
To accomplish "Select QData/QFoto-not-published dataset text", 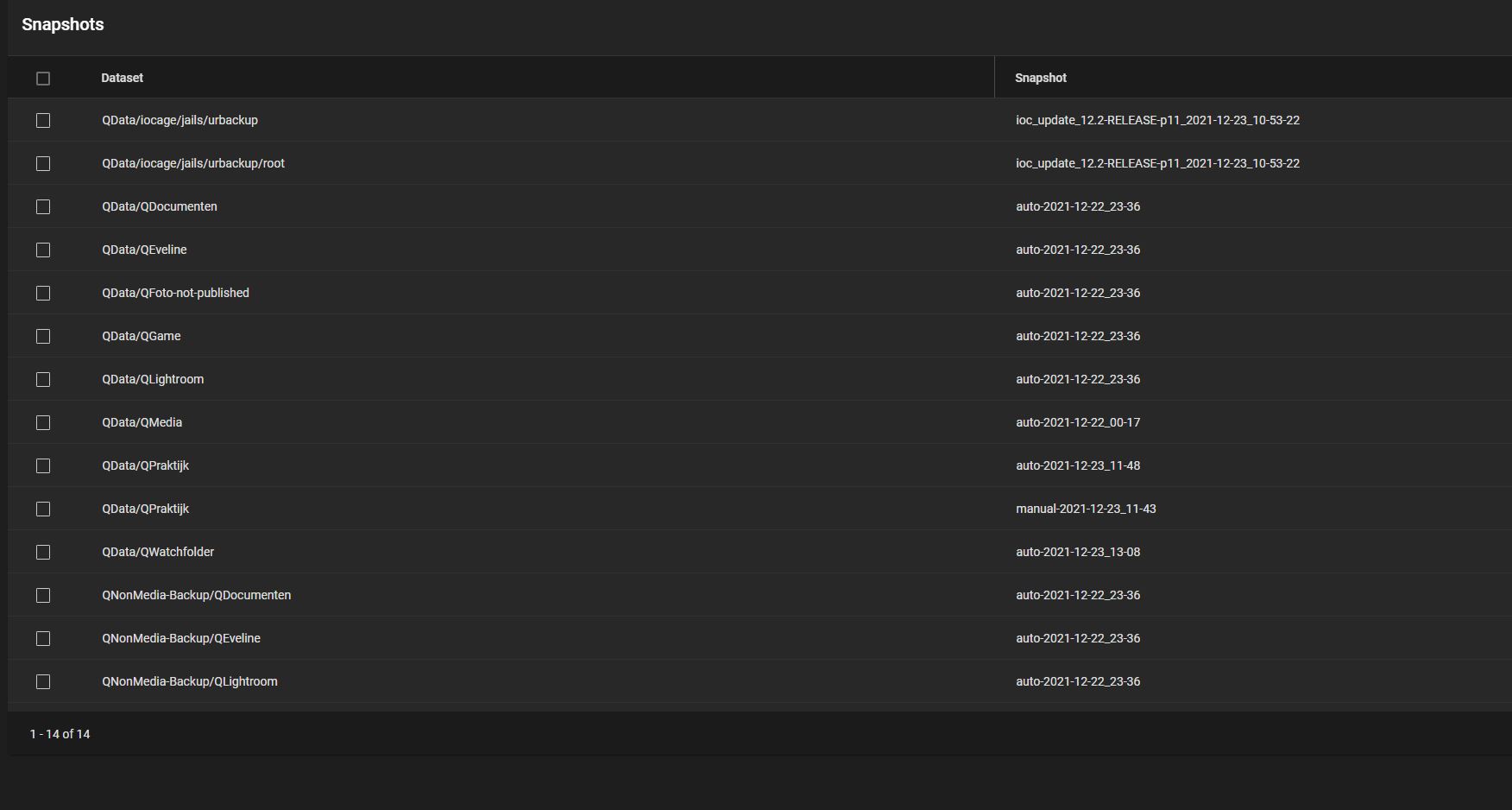I will coord(175,293).
